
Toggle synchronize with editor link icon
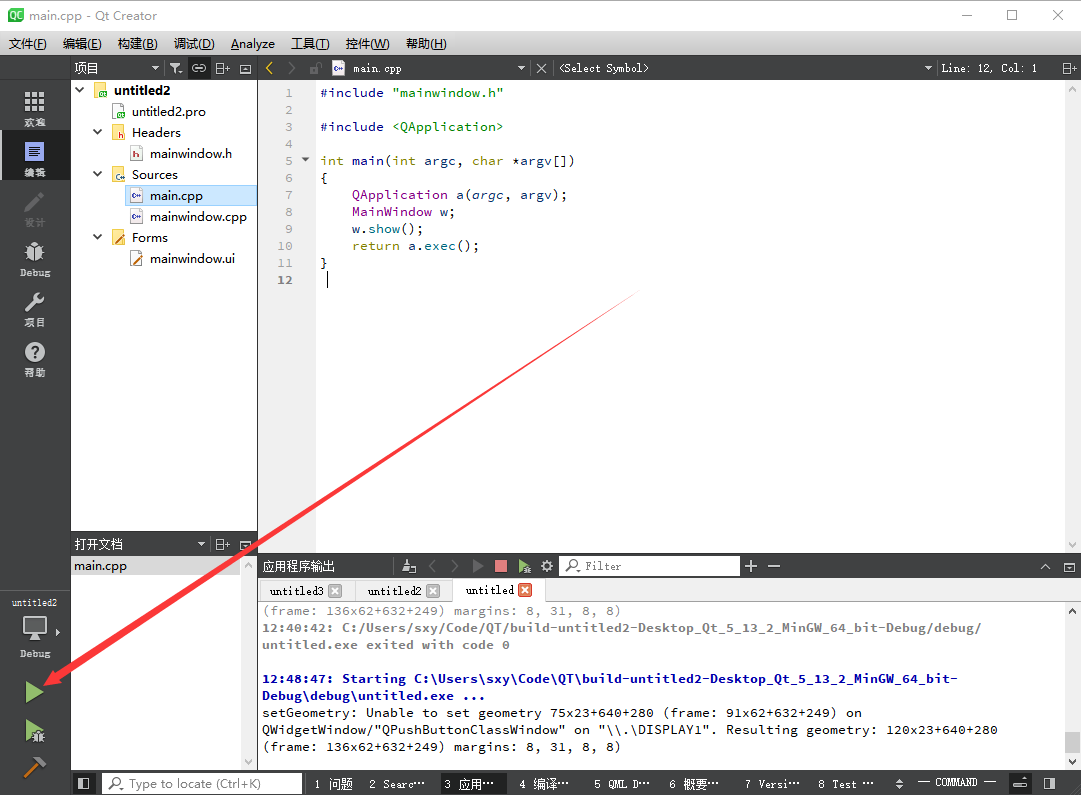click(x=199, y=68)
